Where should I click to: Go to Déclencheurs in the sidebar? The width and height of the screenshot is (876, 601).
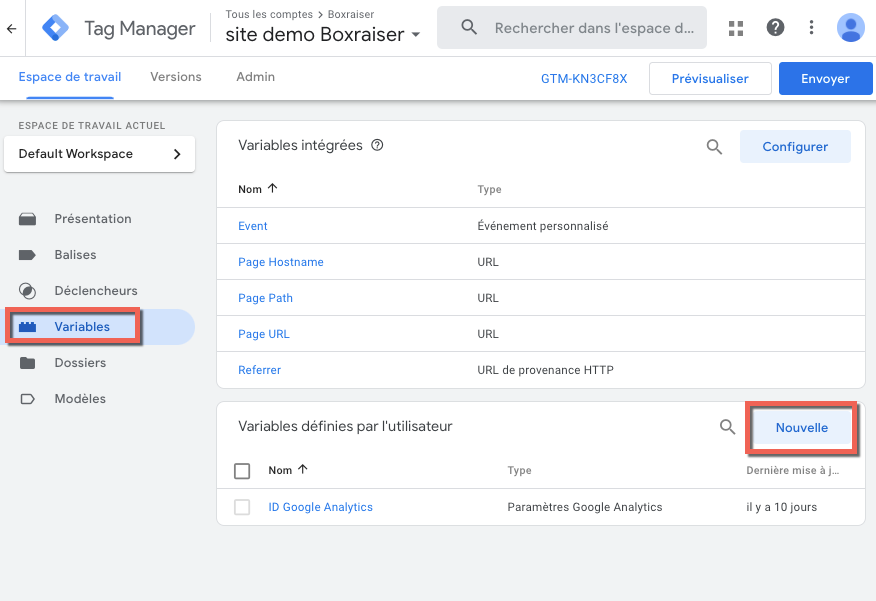tap(96, 291)
